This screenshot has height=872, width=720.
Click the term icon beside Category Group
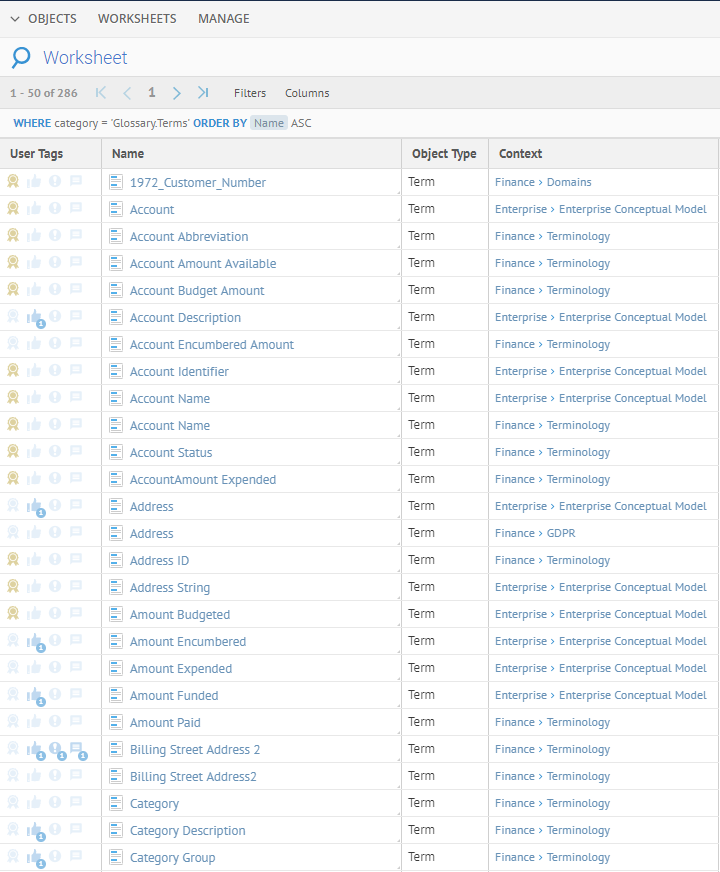click(116, 858)
